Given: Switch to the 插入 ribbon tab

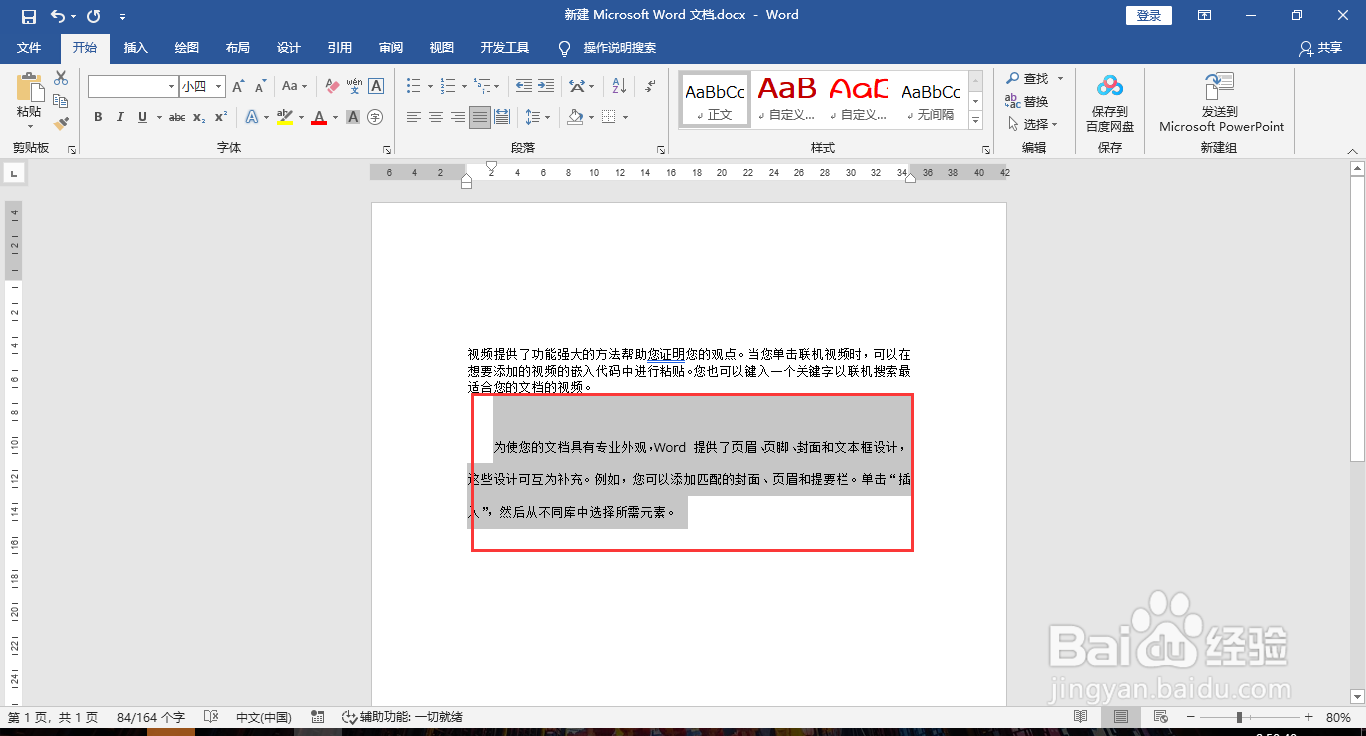Looking at the screenshot, I should pos(135,47).
